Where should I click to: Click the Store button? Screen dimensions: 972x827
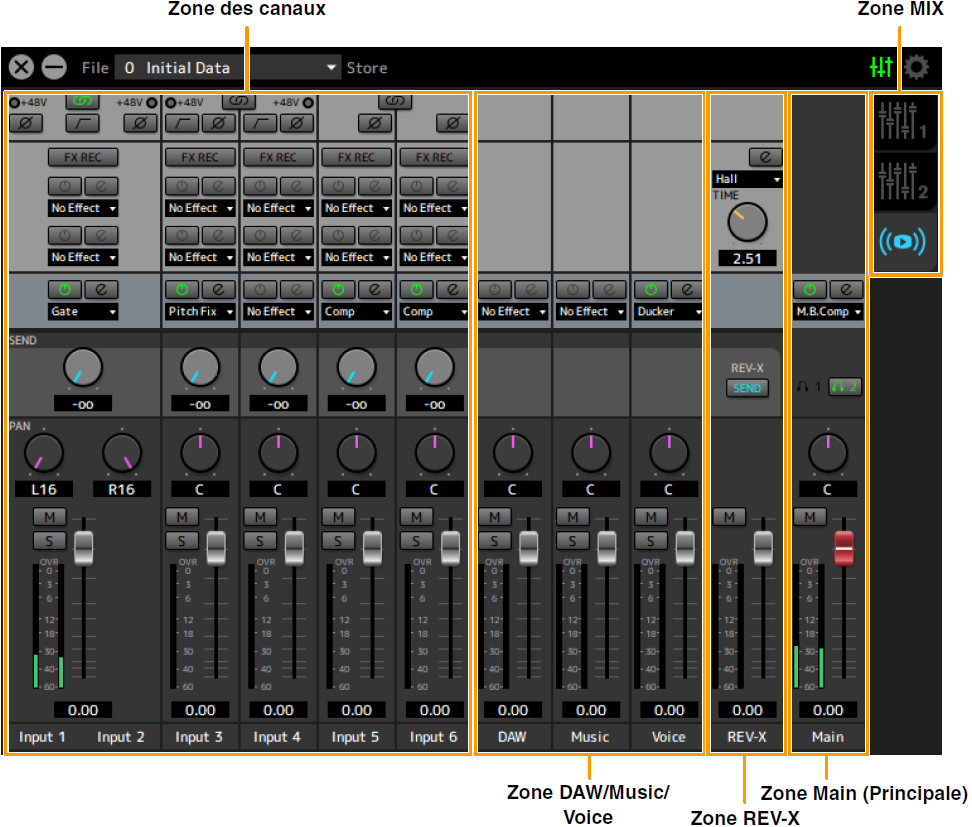coord(367,68)
